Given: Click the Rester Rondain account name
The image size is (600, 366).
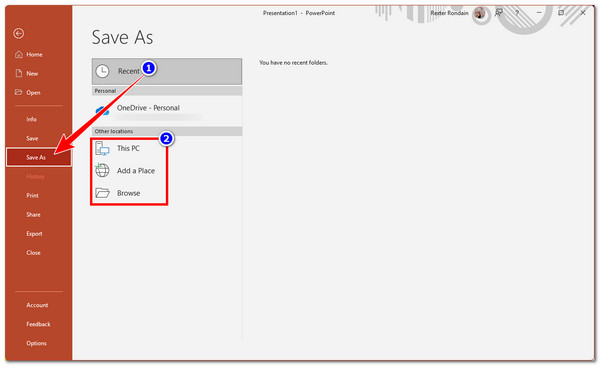Looking at the screenshot, I should pos(449,13).
